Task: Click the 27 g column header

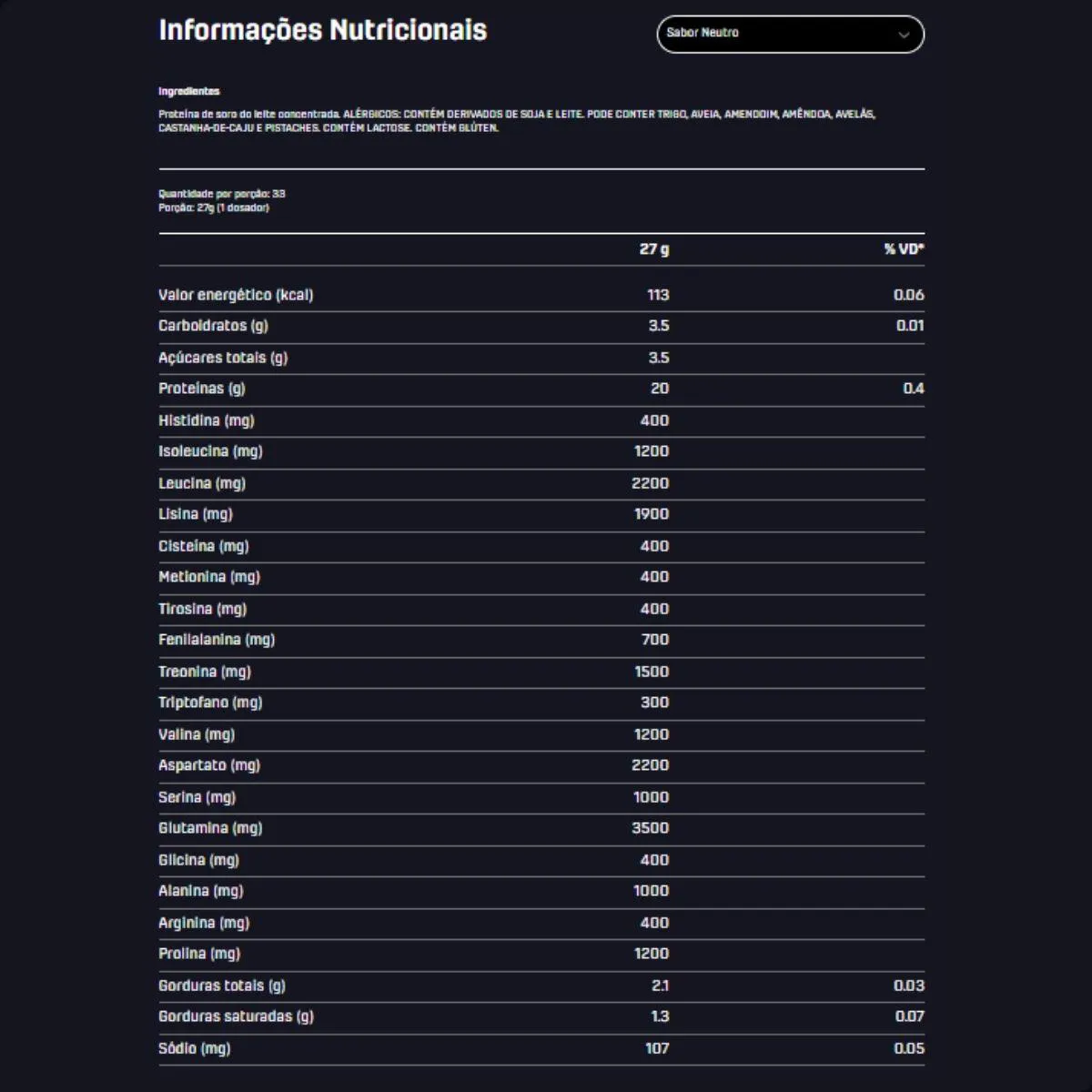Action: pyautogui.click(x=653, y=249)
